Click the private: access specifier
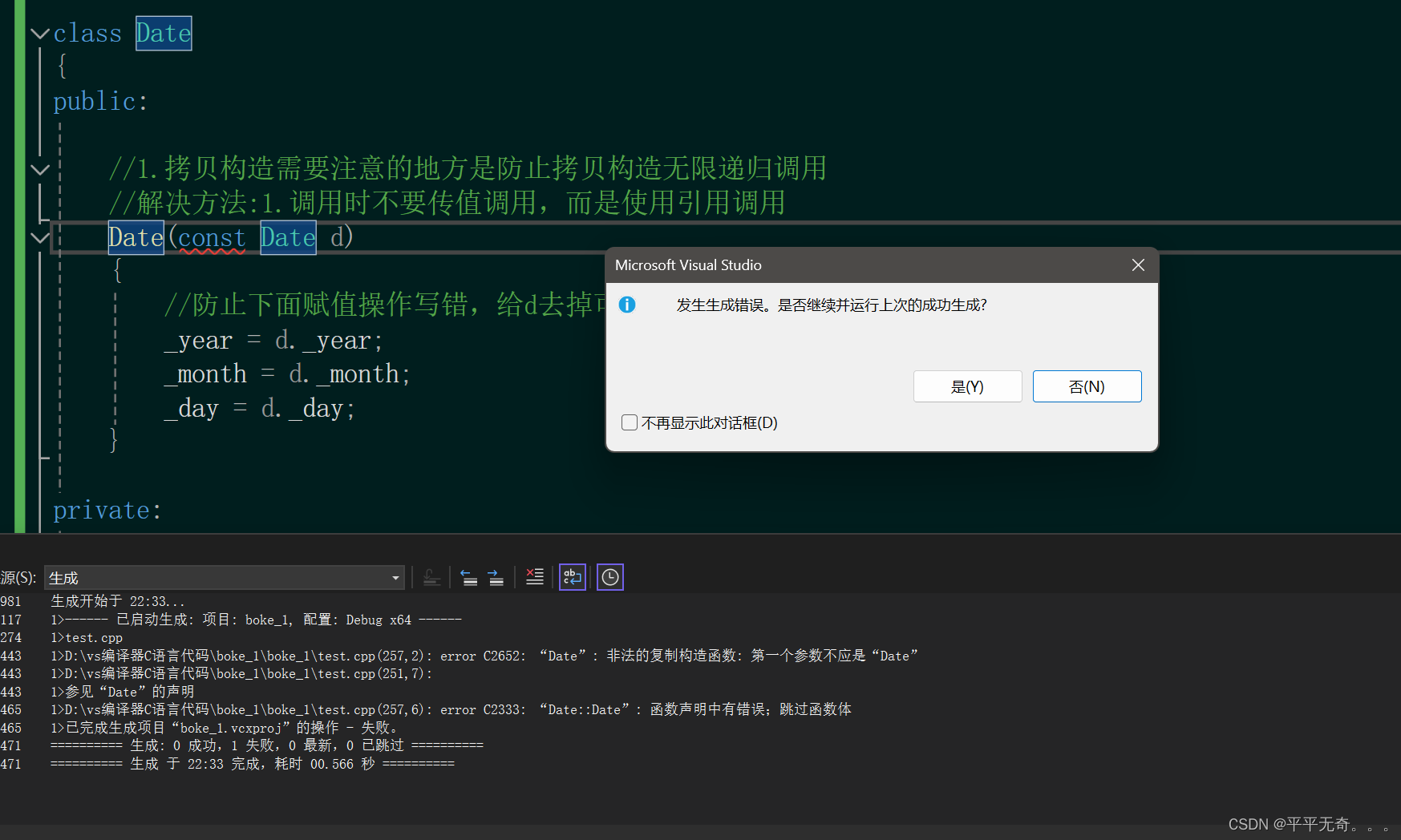Image resolution: width=1401 pixels, height=840 pixels. pyautogui.click(x=107, y=511)
